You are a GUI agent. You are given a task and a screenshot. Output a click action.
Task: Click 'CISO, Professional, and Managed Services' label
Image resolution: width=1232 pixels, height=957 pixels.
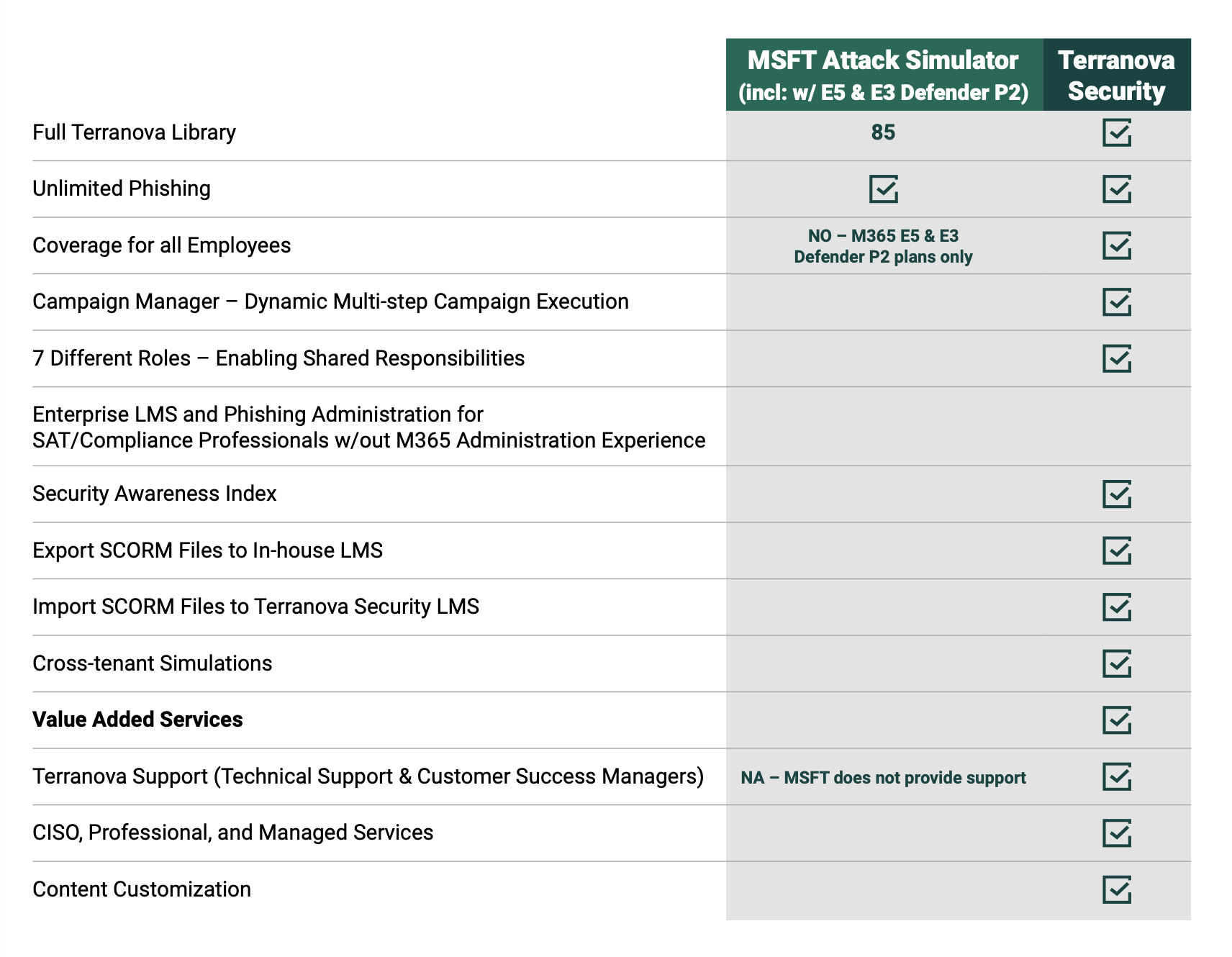(233, 833)
